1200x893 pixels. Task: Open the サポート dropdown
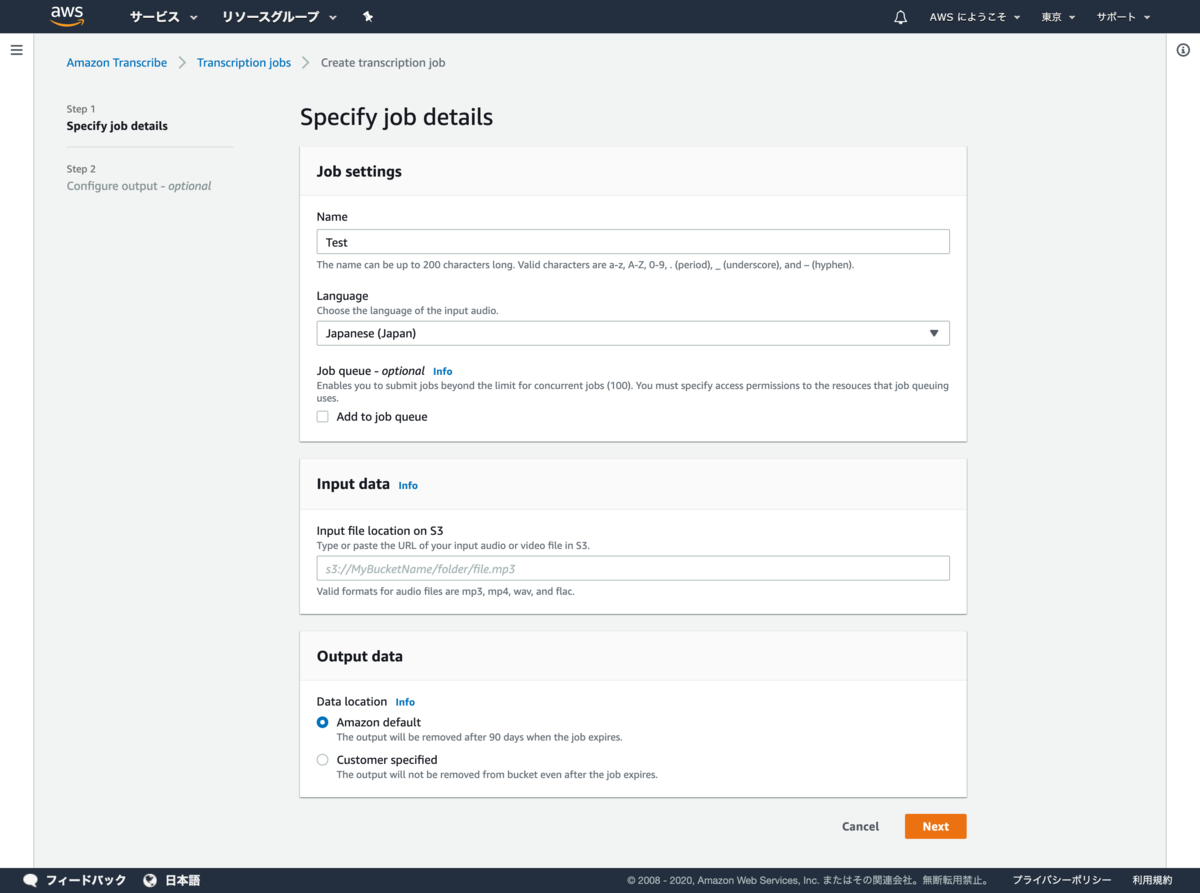pos(1123,17)
